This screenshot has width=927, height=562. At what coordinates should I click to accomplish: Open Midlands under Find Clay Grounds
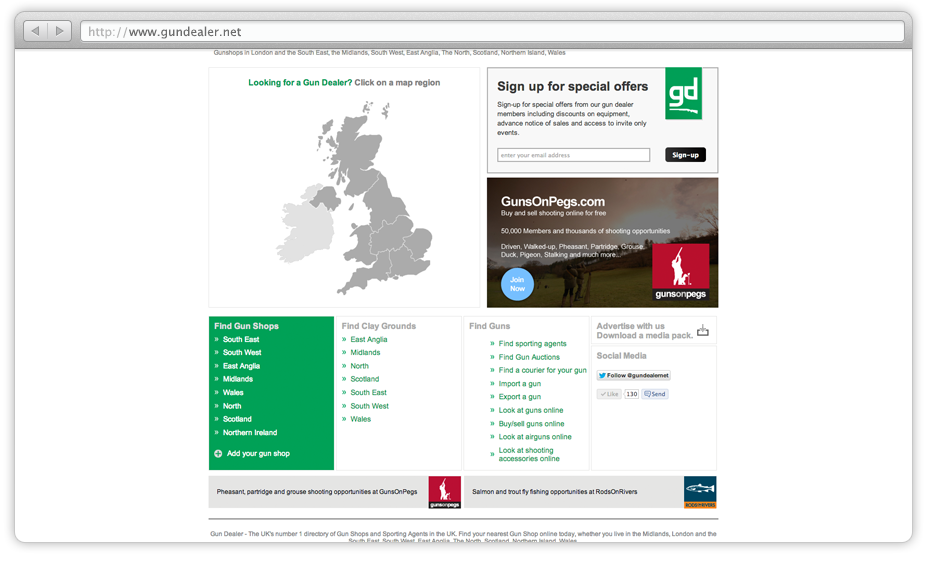(365, 352)
